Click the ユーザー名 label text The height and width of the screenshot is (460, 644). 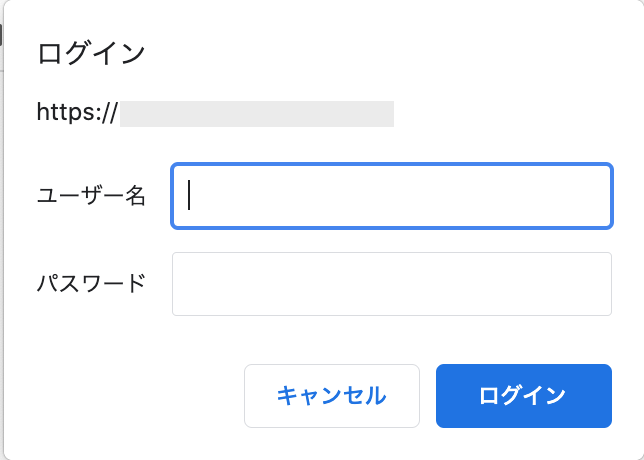[91, 197]
